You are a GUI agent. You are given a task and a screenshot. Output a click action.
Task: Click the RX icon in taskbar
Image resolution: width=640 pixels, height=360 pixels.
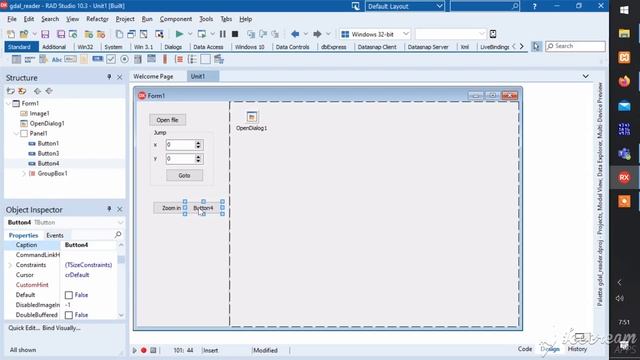click(624, 178)
